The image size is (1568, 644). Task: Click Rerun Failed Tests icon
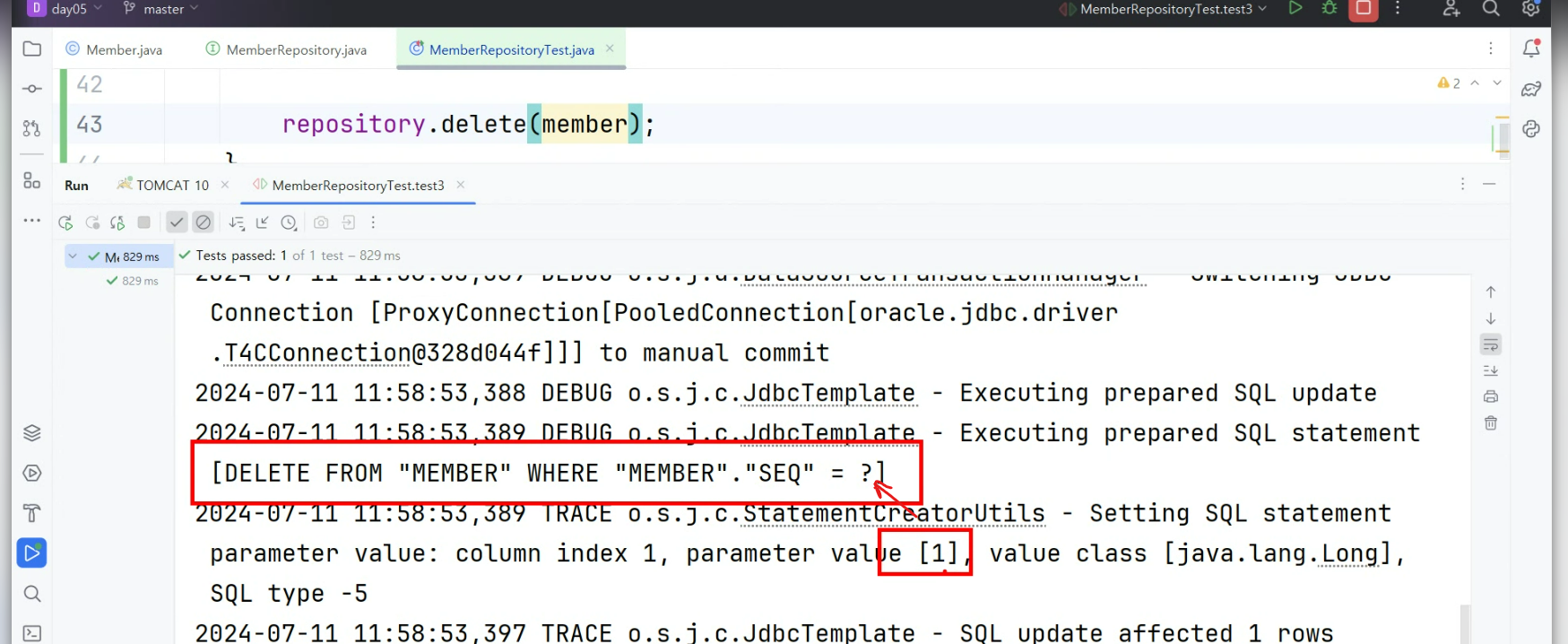(92, 222)
